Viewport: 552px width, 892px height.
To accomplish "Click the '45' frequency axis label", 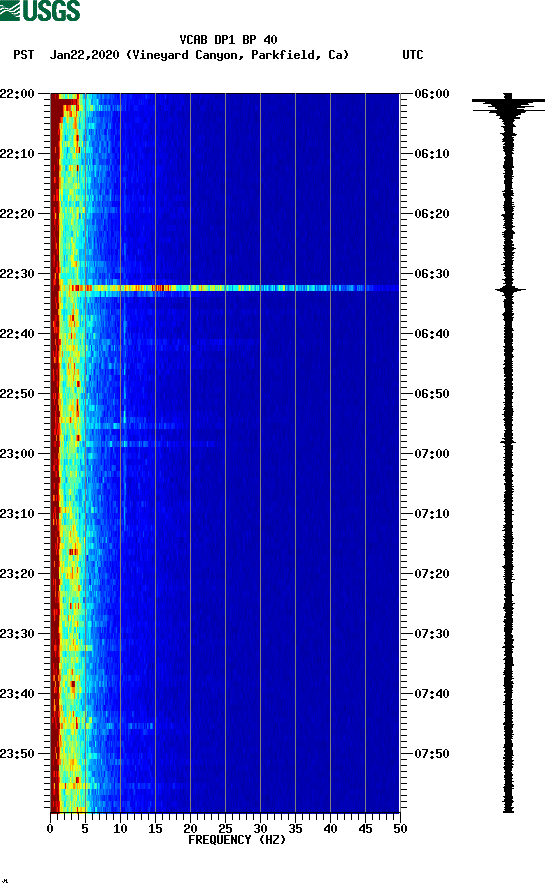I will click(x=365, y=828).
